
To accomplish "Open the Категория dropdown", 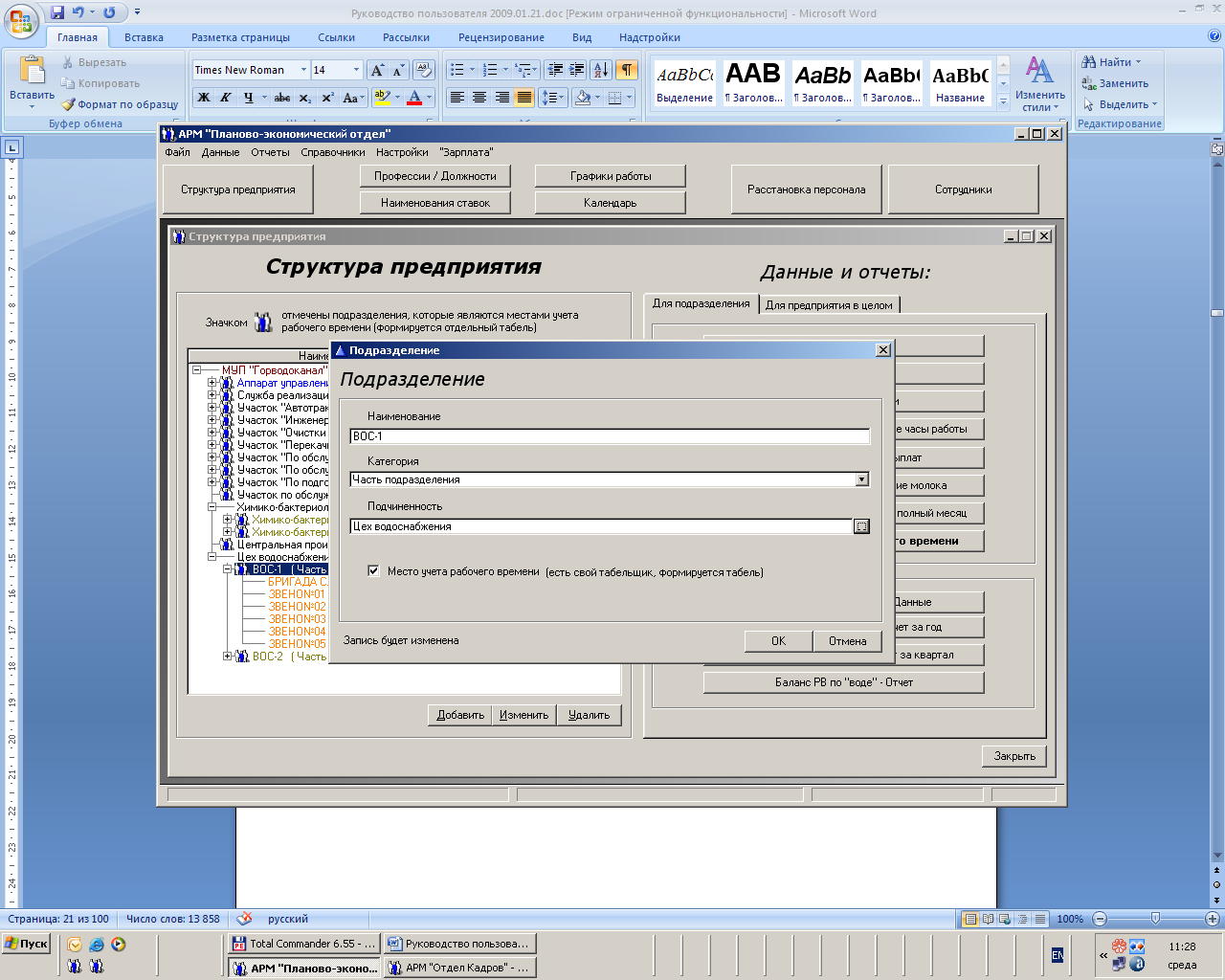I will point(861,479).
